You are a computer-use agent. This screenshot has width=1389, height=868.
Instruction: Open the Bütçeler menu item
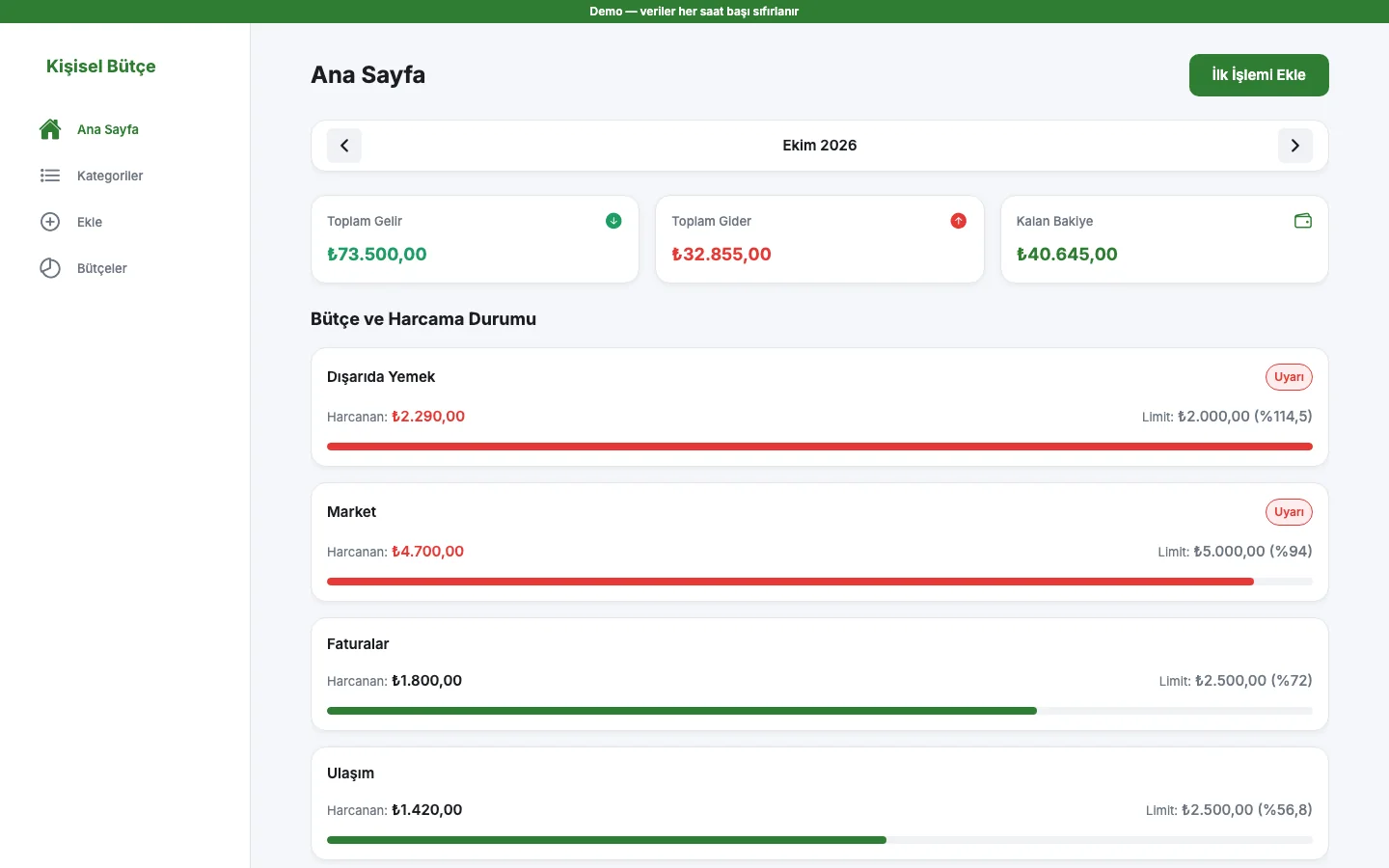tap(125, 268)
